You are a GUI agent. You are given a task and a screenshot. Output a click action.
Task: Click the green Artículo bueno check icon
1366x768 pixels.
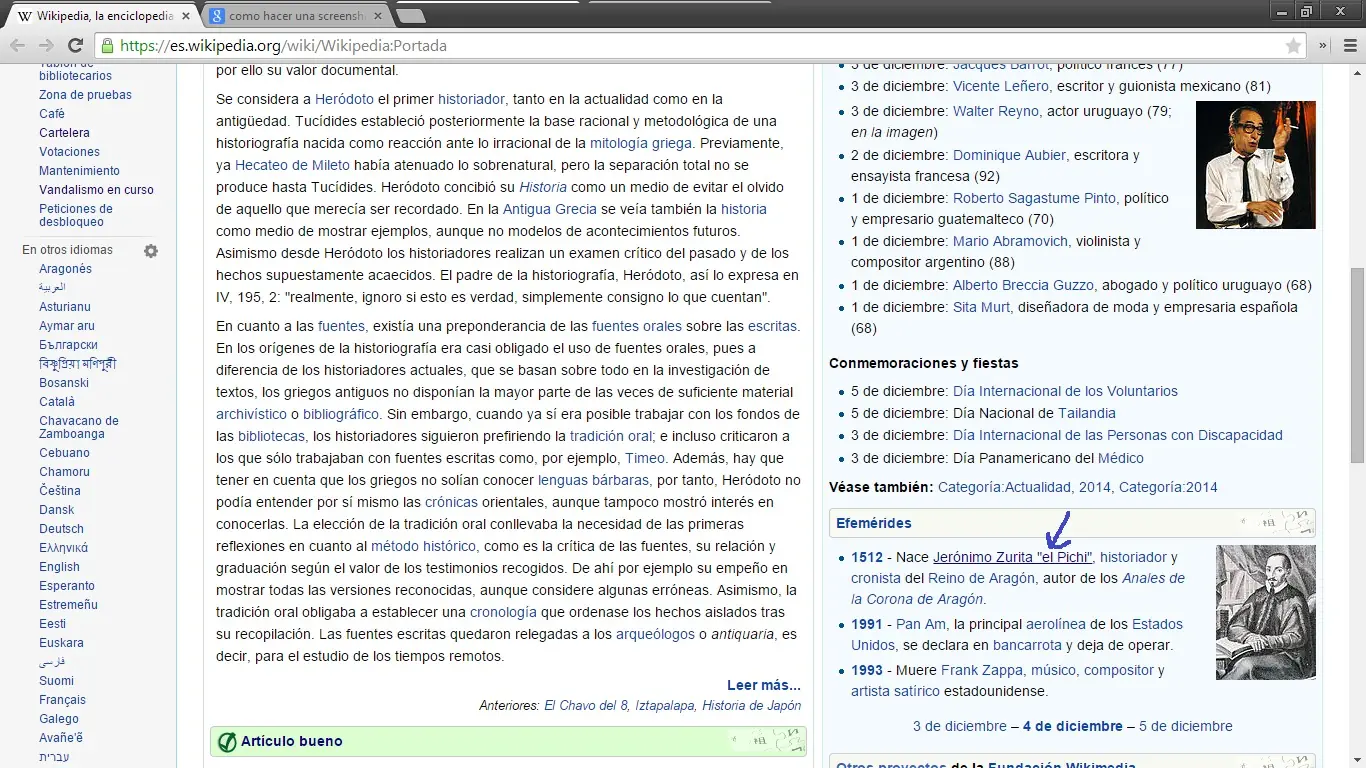tap(227, 742)
